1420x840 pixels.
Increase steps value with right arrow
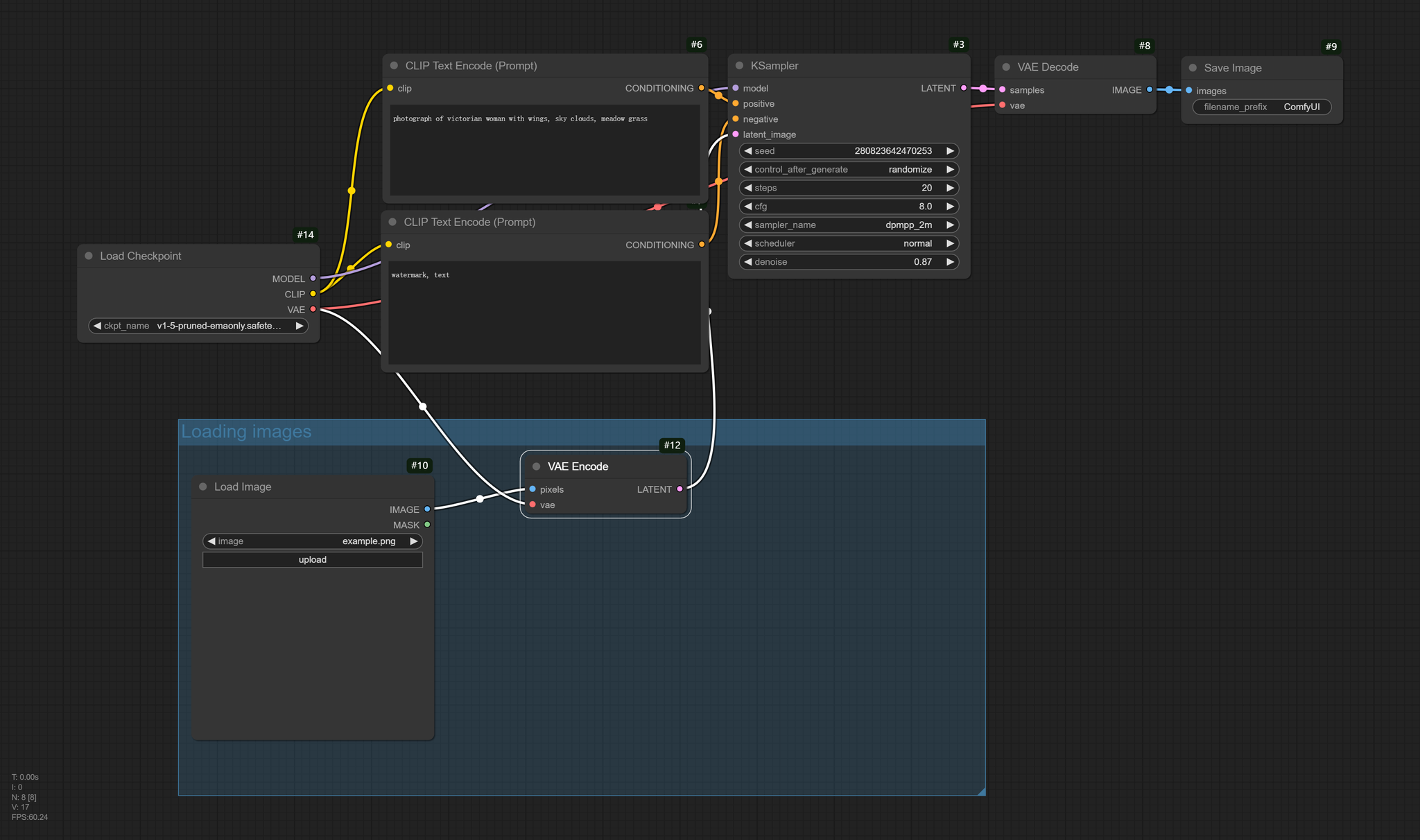click(x=950, y=188)
